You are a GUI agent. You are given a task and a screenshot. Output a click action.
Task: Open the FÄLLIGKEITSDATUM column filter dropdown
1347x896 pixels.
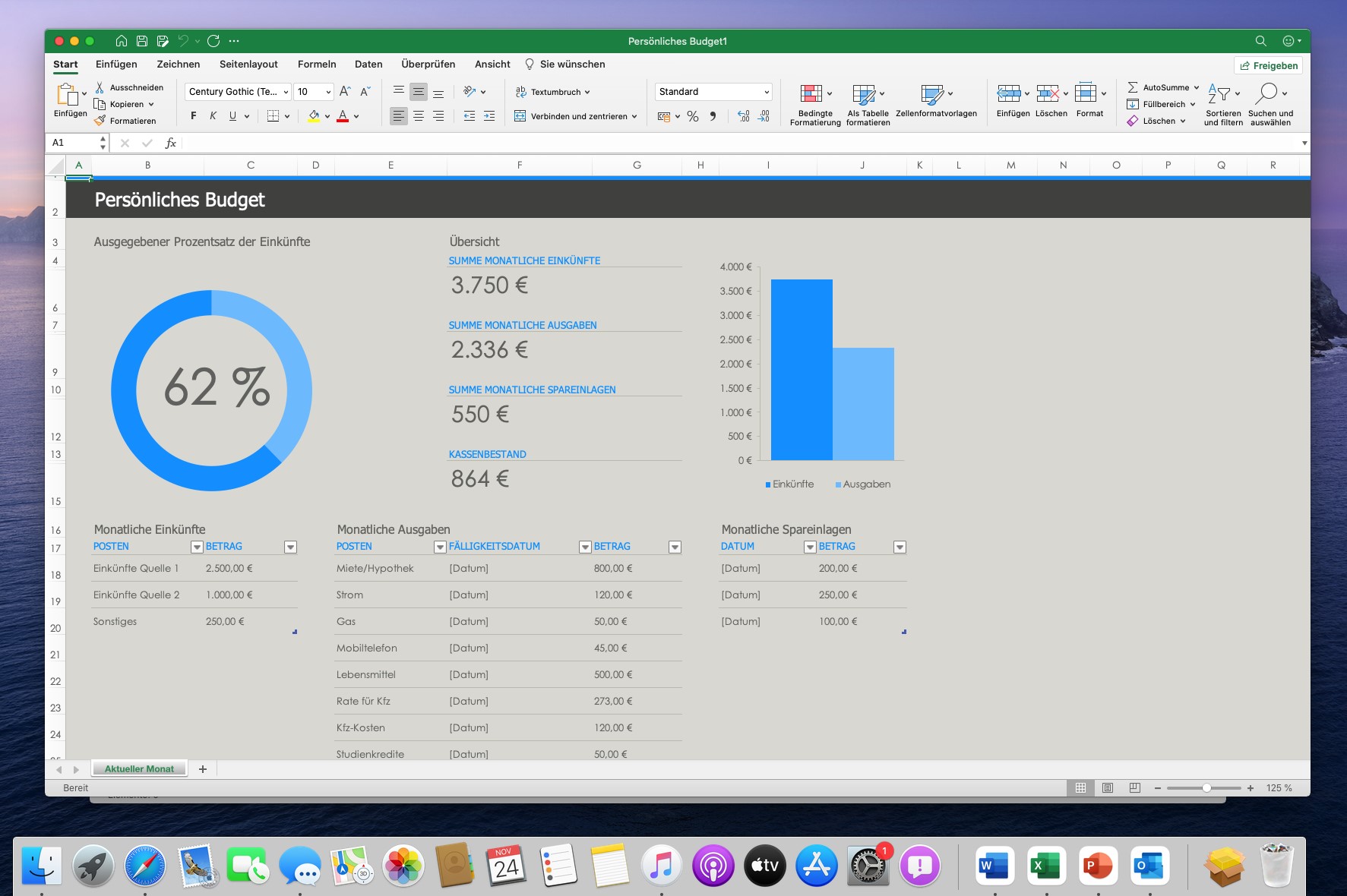click(x=585, y=547)
